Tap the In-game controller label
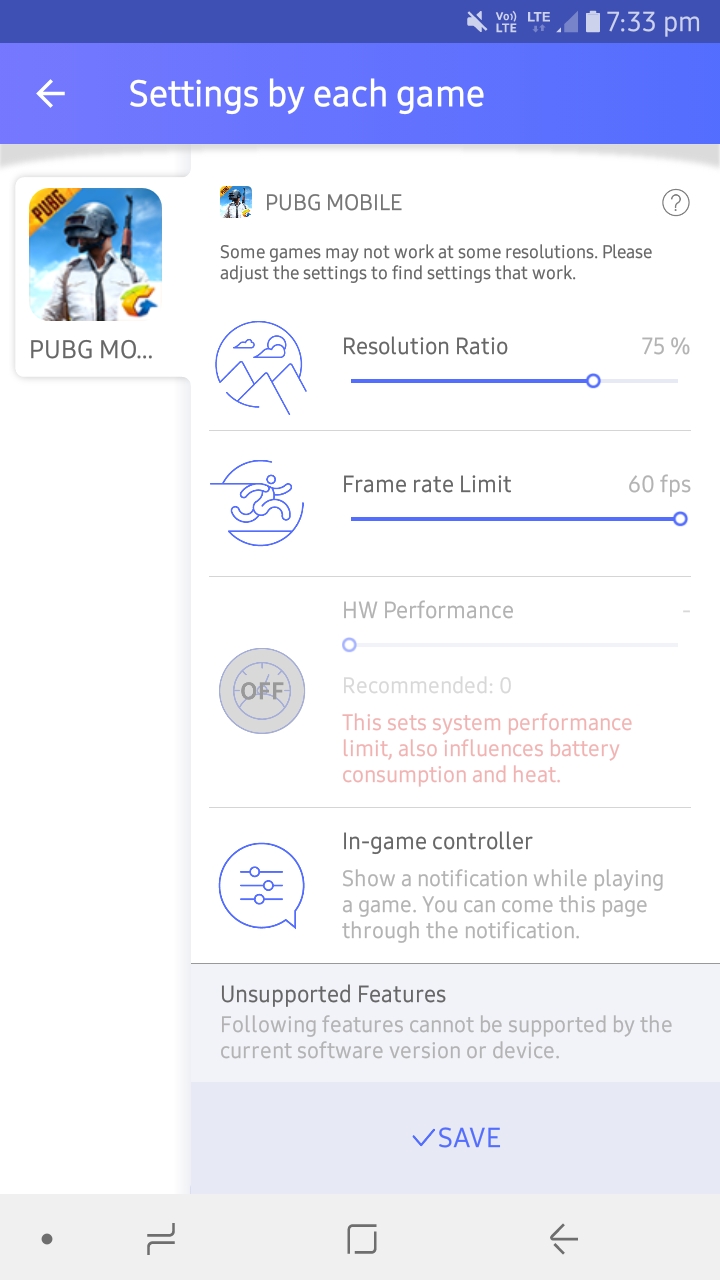Image resolution: width=720 pixels, height=1280 pixels. click(437, 841)
